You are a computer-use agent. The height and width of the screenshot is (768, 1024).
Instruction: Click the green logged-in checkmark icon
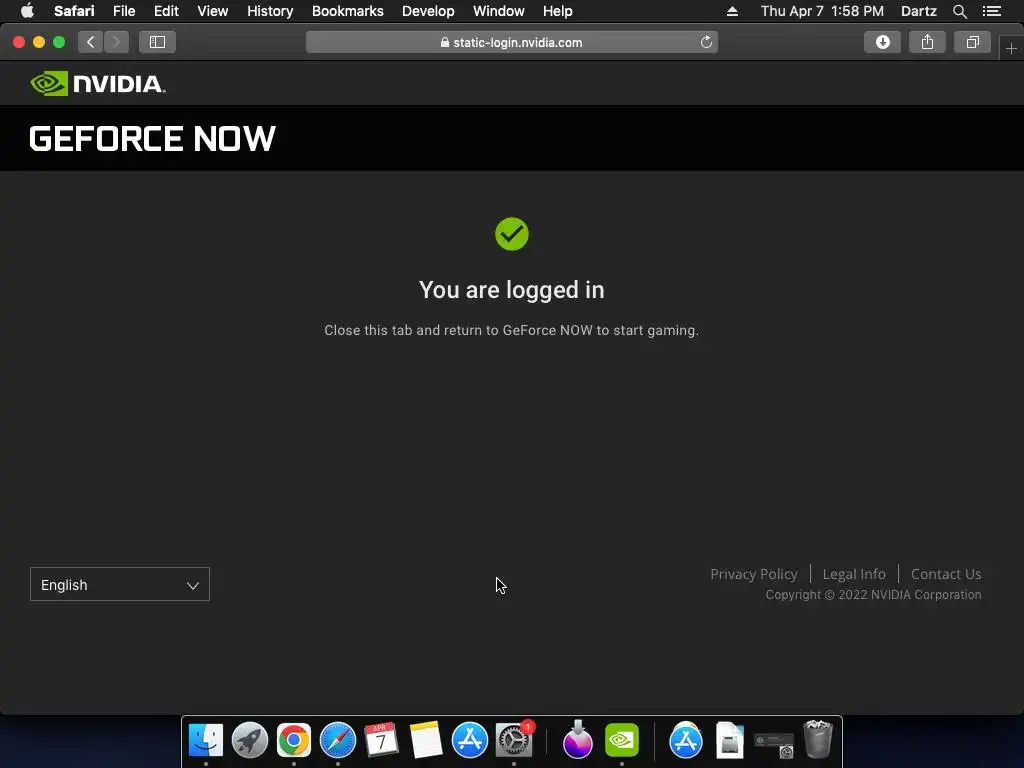pyautogui.click(x=511, y=234)
